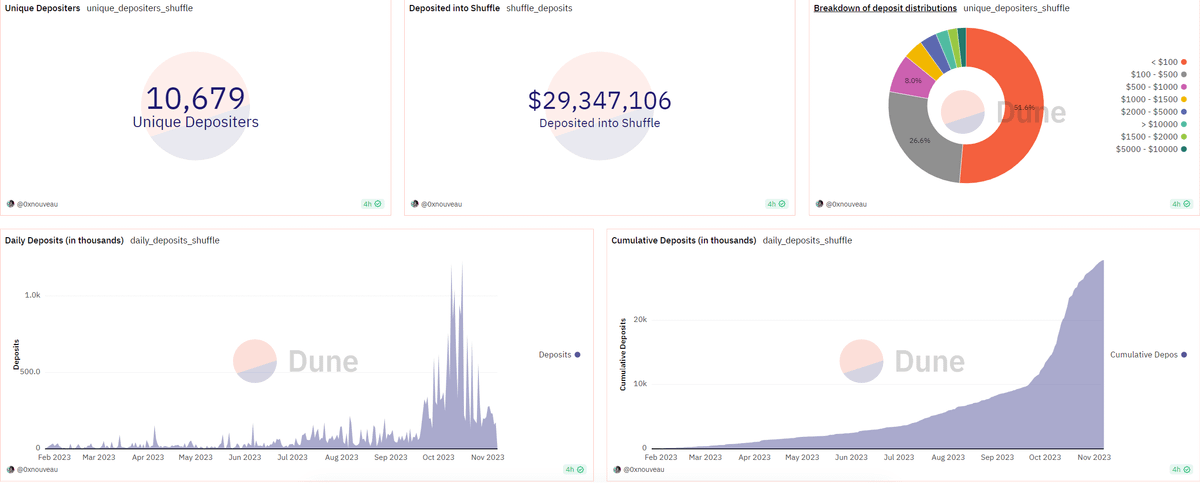Click author avatar in Cumulative Deposits panel

(x=617, y=469)
